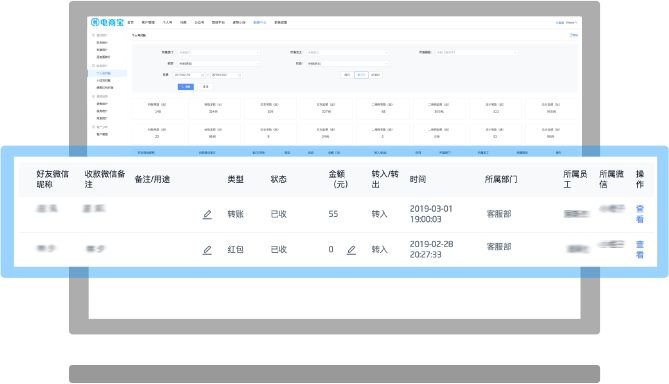
Task: Click the 好友微信昵称 column header
Action: pos(52,179)
